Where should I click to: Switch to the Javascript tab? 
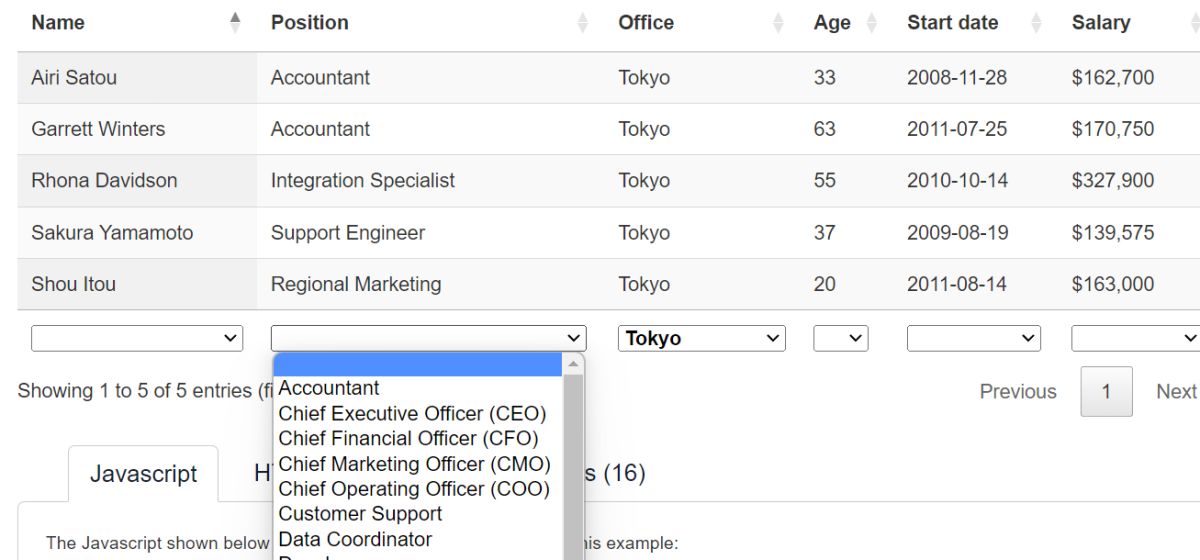[x=143, y=473]
